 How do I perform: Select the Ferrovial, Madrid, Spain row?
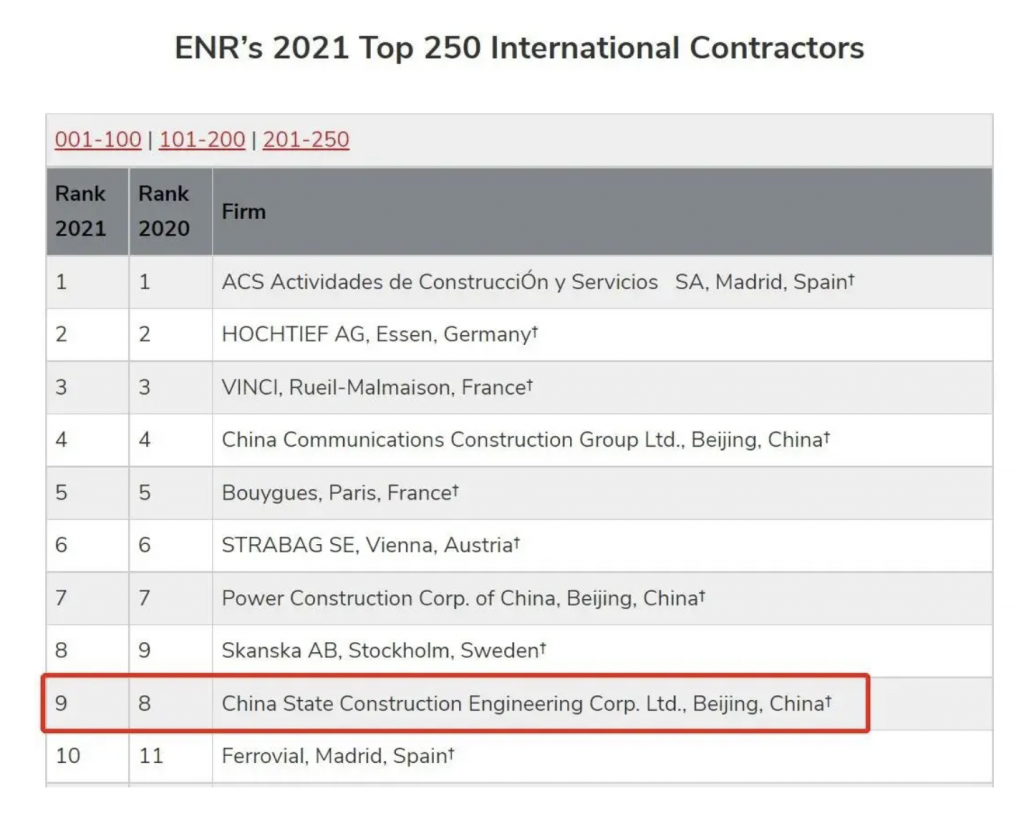(x=519, y=757)
